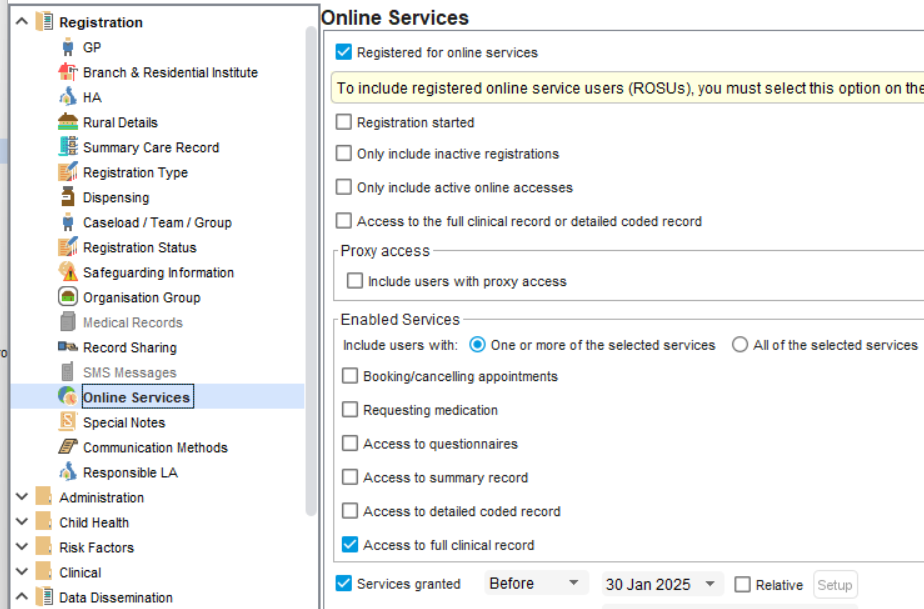Image resolution: width=924 pixels, height=609 pixels.
Task: Click the GP icon in Registration tree
Action: [x=68, y=47]
